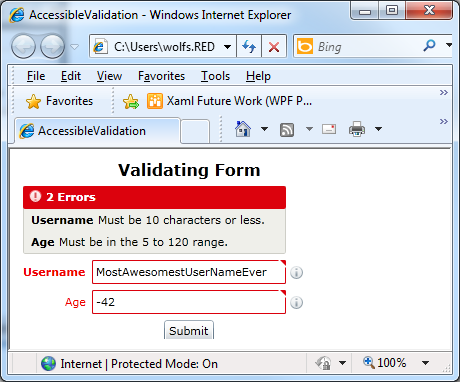Select the AccessibleValidation tab
Viewport: 460px width, 382px height.
pyautogui.click(x=97, y=131)
